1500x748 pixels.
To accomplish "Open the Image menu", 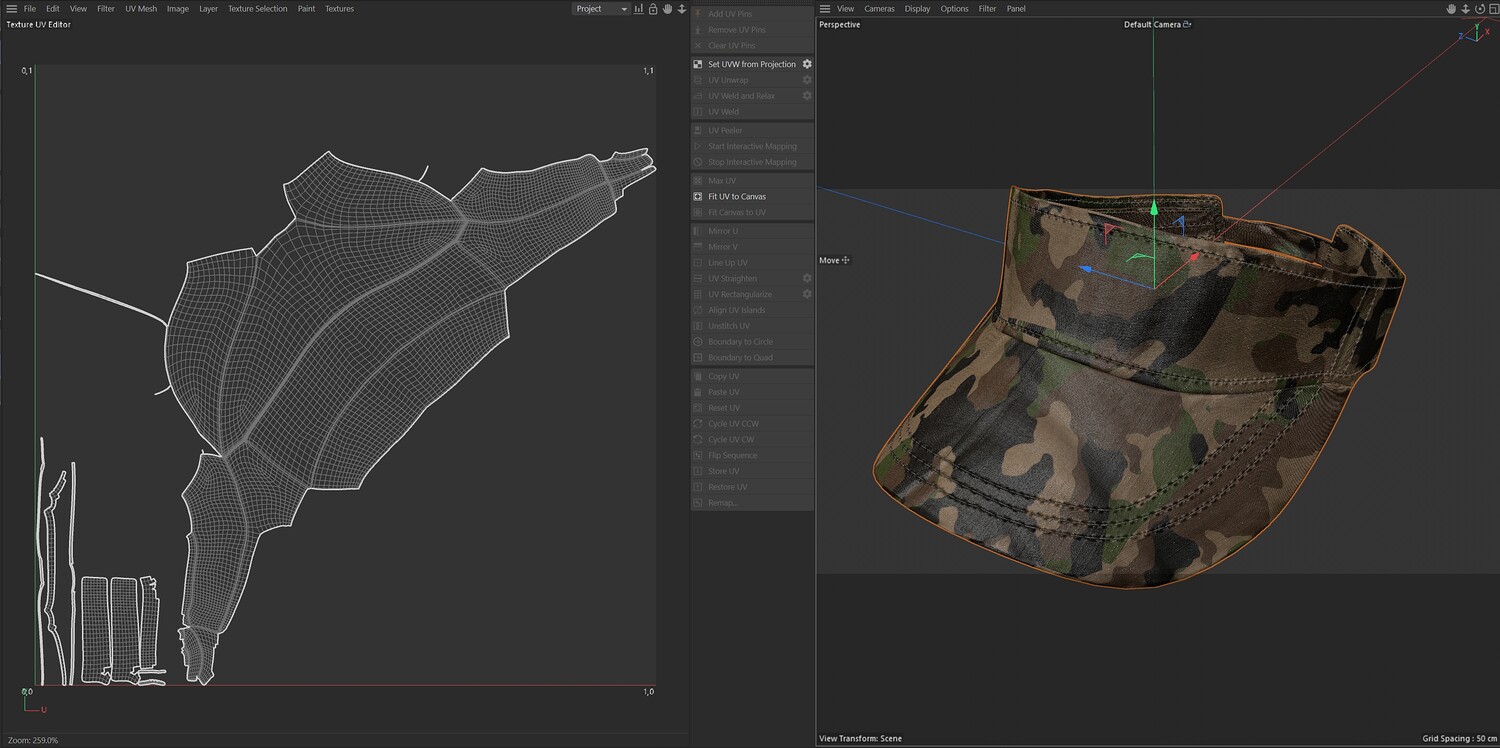I will click(x=178, y=9).
